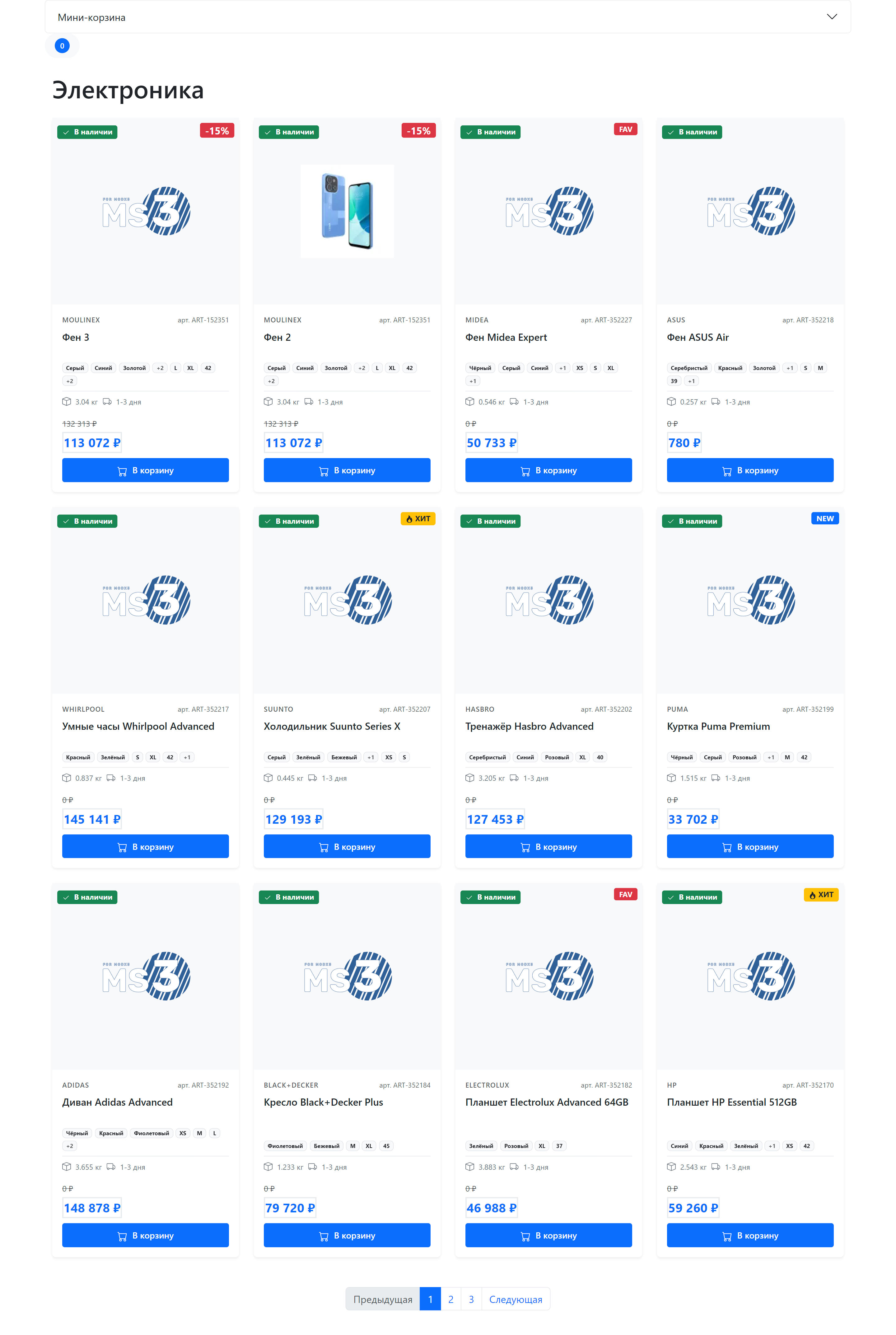The image size is (896, 1335).
Task: Go to page 2 in pagination
Action: click(450, 1299)
